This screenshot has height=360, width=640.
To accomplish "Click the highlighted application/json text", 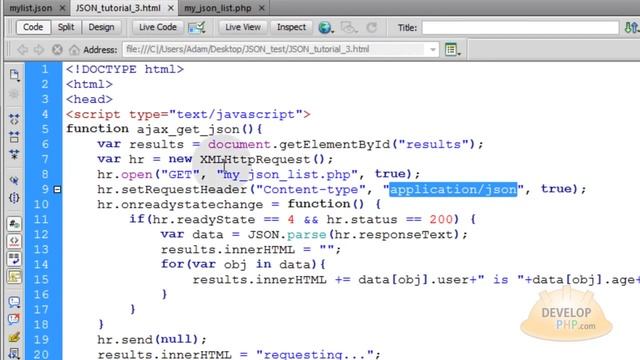I will (453, 189).
